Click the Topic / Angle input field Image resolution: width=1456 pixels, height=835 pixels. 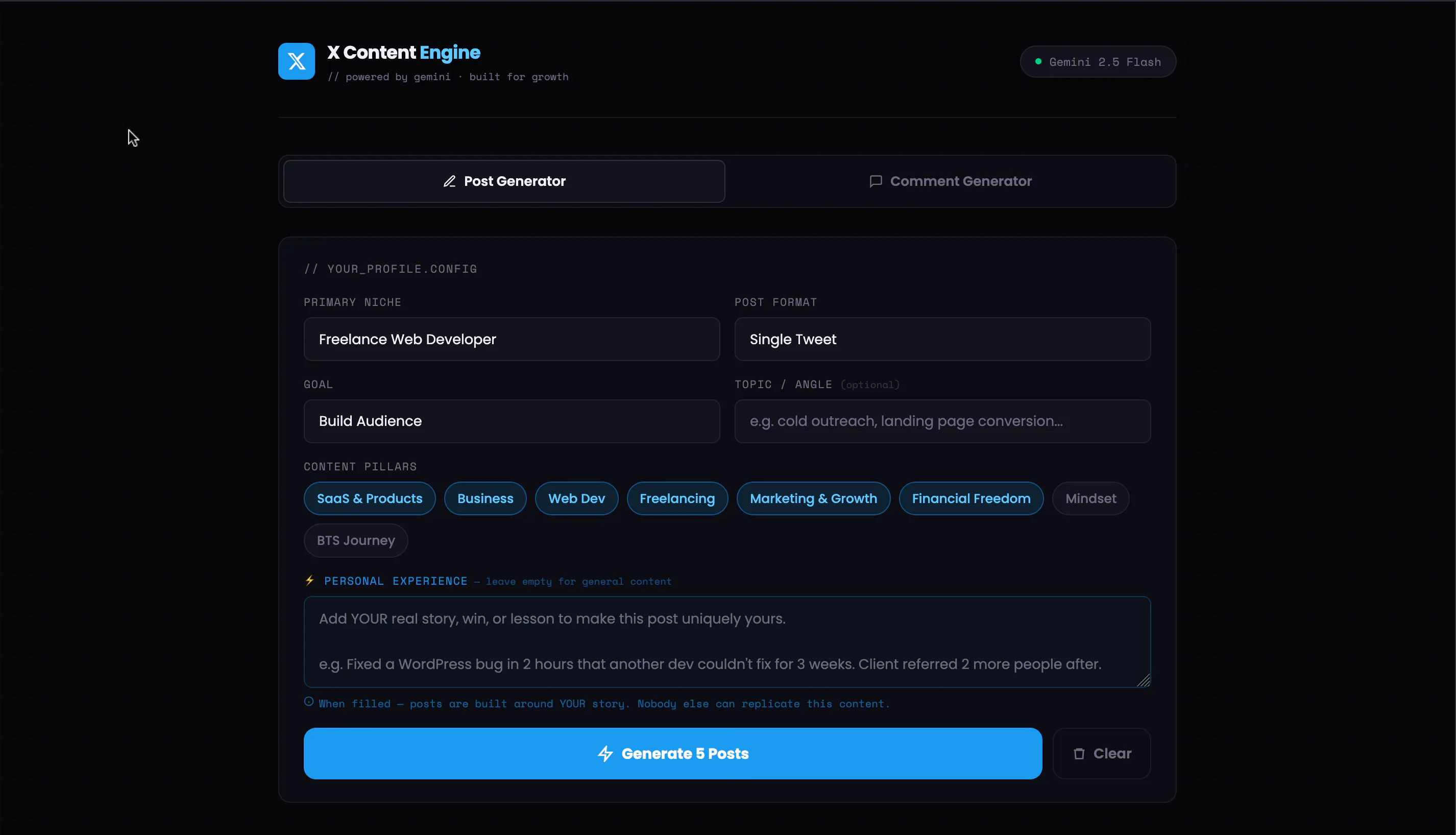[942, 421]
